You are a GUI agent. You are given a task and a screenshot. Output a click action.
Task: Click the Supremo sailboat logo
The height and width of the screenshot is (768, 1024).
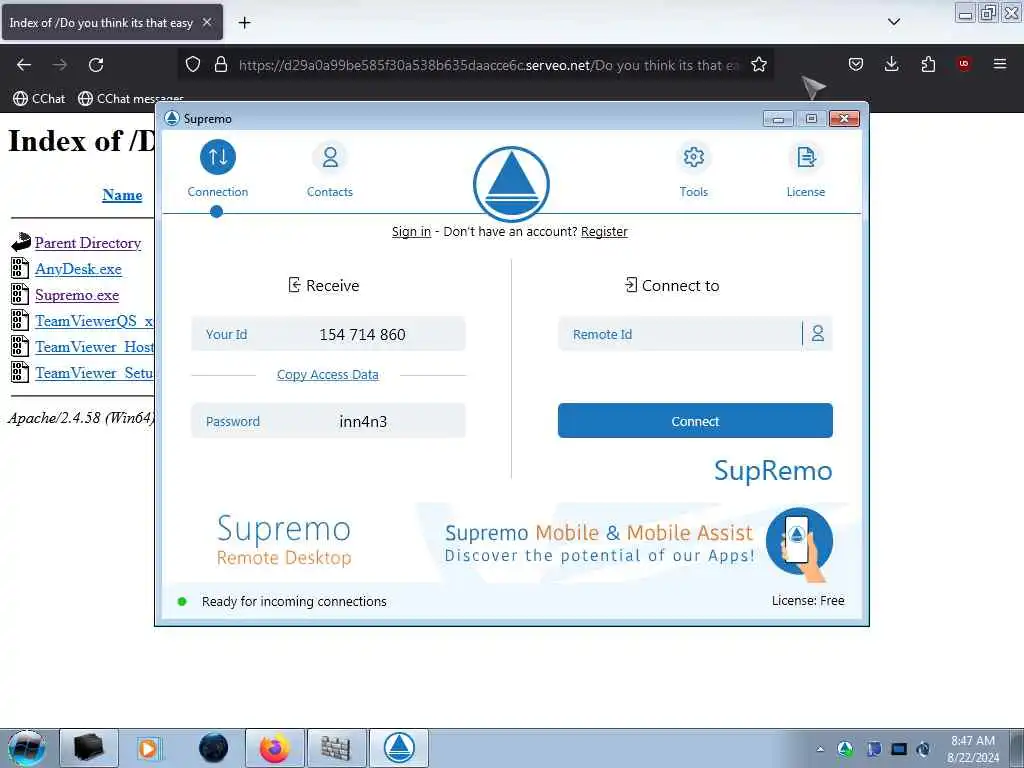click(x=511, y=184)
